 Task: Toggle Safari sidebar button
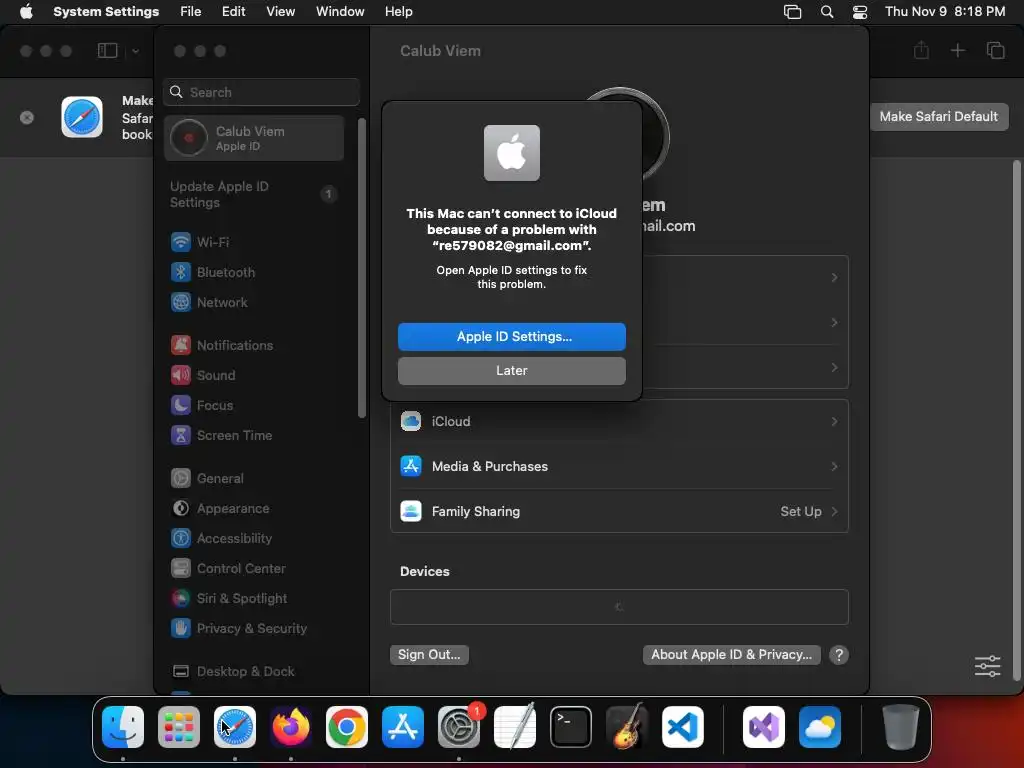click(107, 51)
